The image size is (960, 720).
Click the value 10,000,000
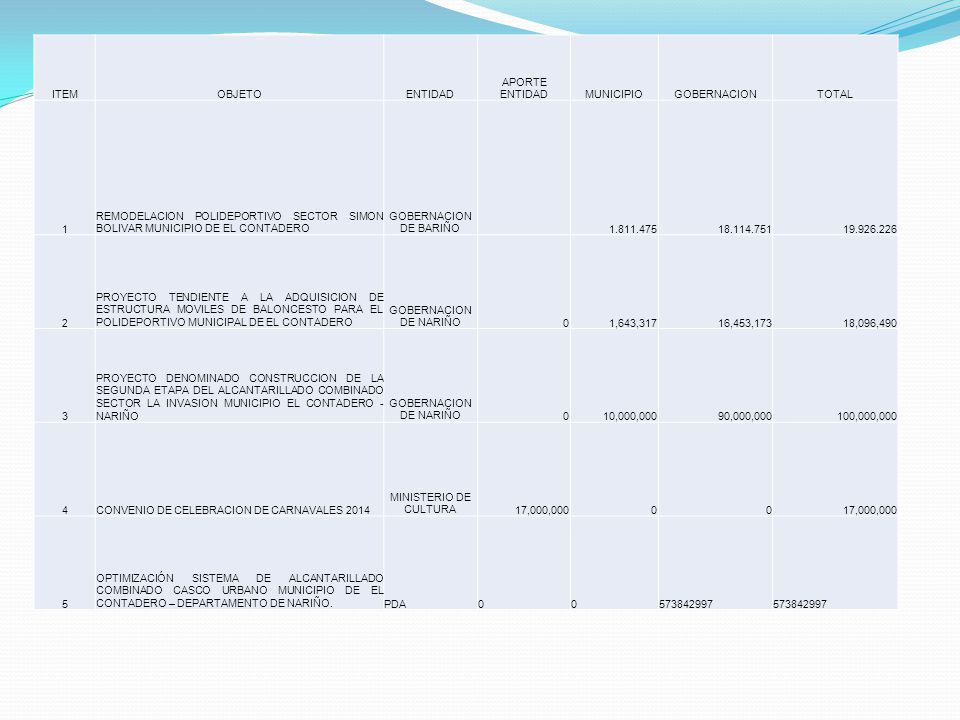pyautogui.click(x=630, y=416)
